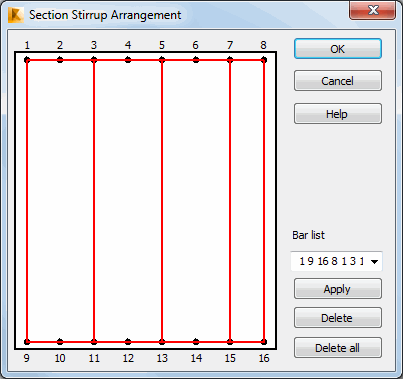Click bar point 6 on top row

196,60
